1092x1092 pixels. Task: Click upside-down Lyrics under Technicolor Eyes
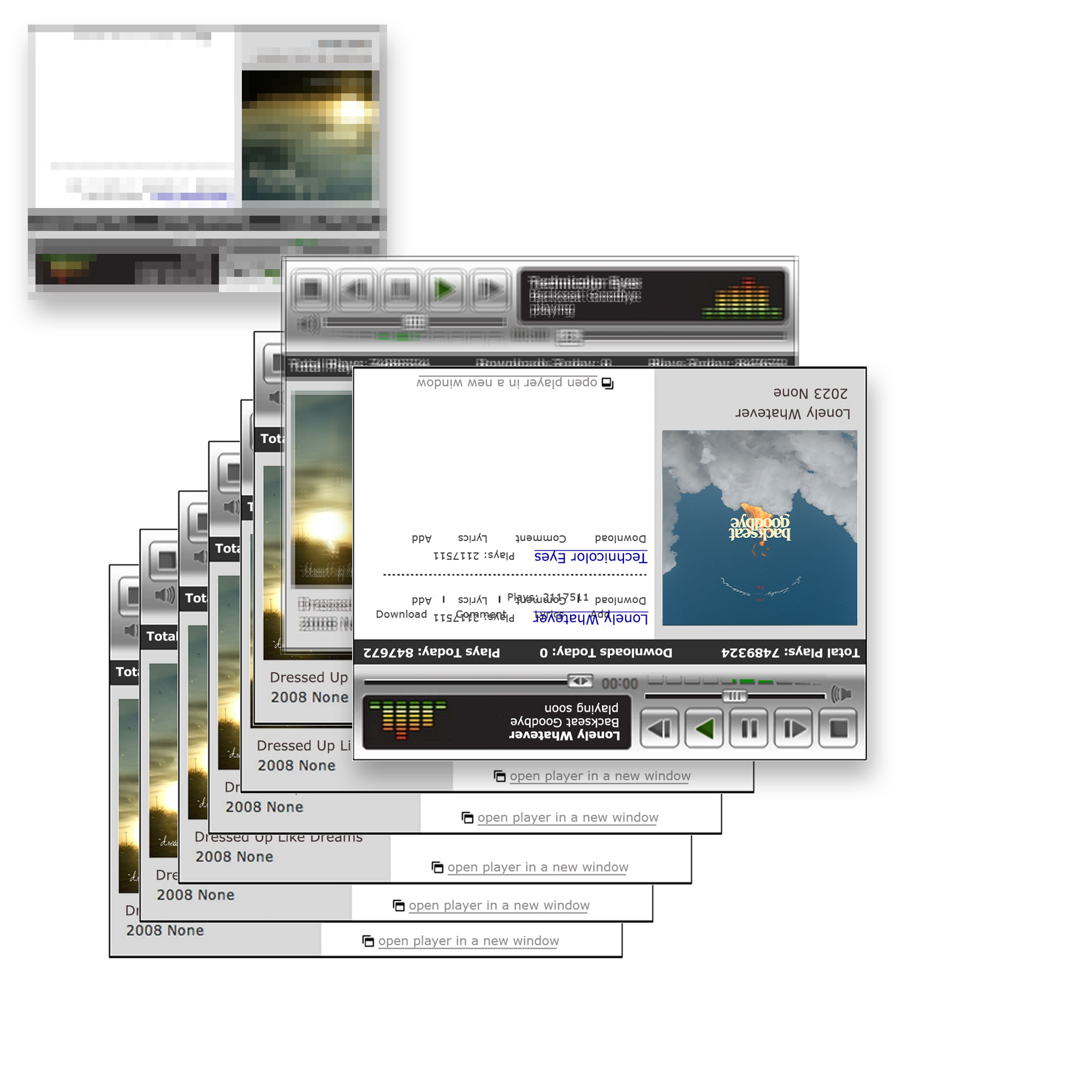pyautogui.click(x=472, y=538)
